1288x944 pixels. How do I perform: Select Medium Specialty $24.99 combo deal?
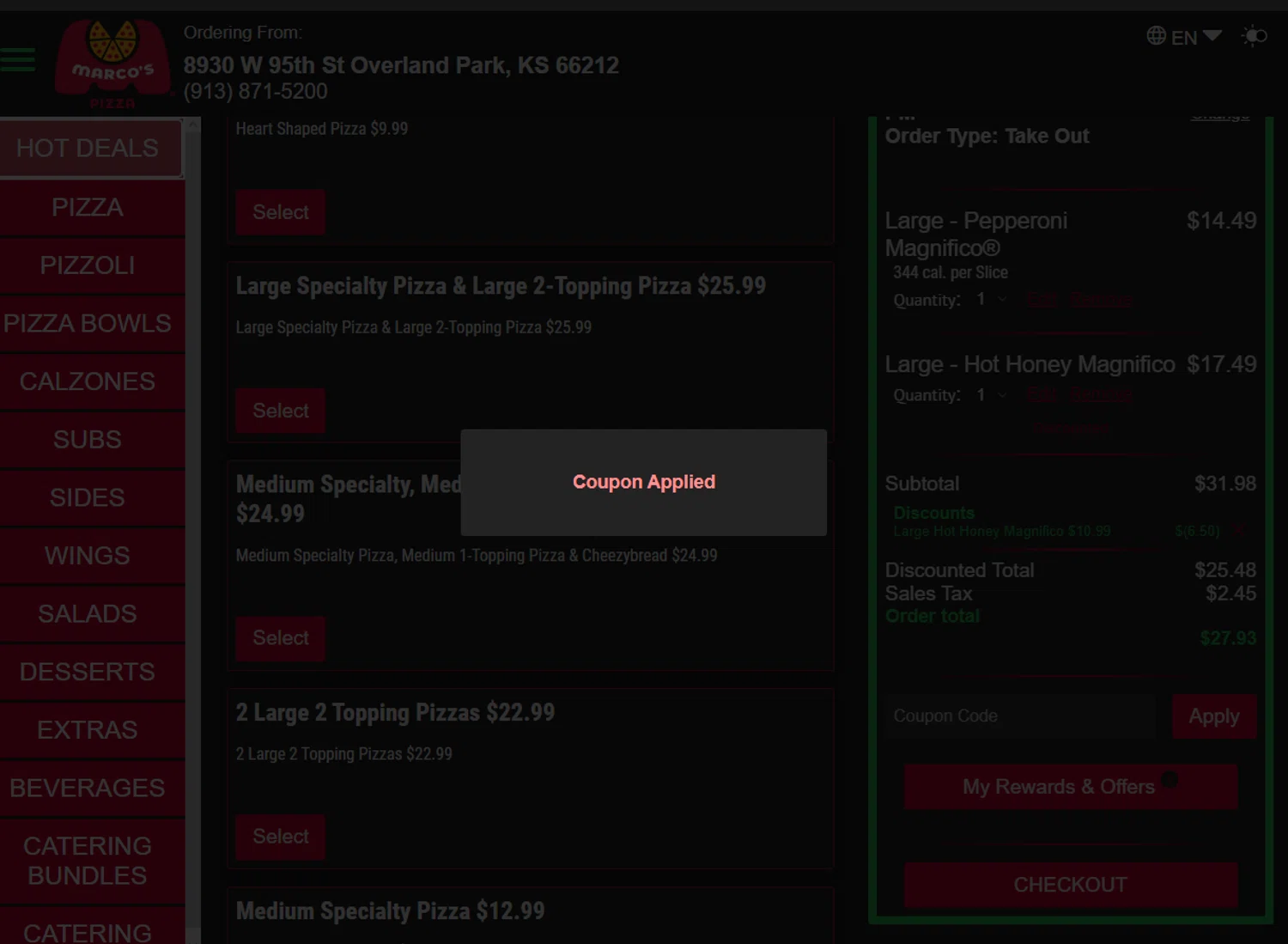tap(281, 638)
